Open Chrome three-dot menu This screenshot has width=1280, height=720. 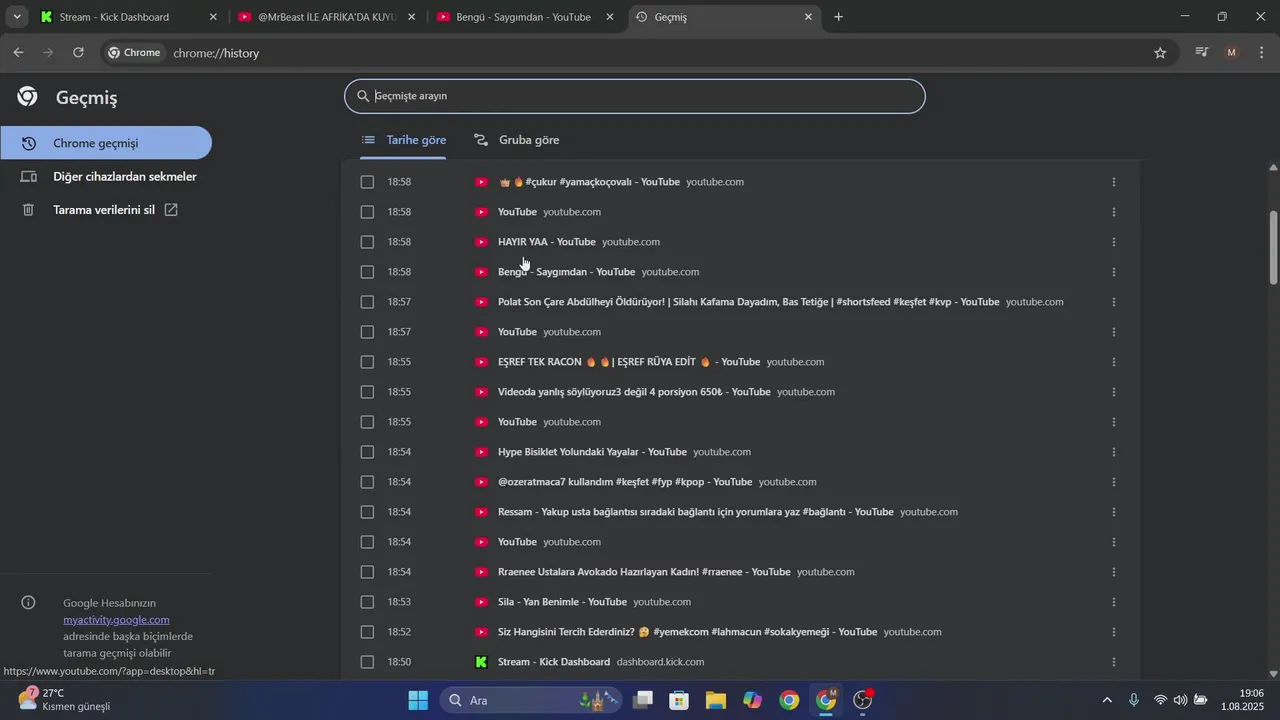pos(1260,52)
